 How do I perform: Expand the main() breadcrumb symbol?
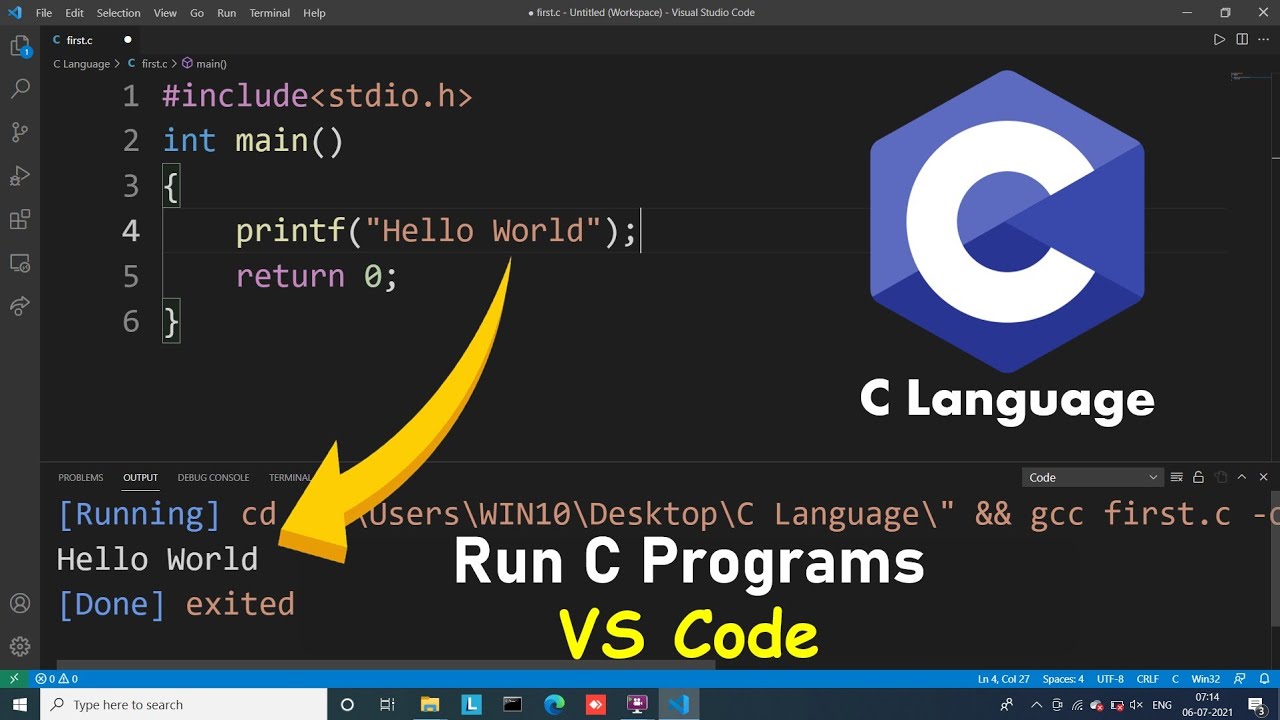pos(204,64)
